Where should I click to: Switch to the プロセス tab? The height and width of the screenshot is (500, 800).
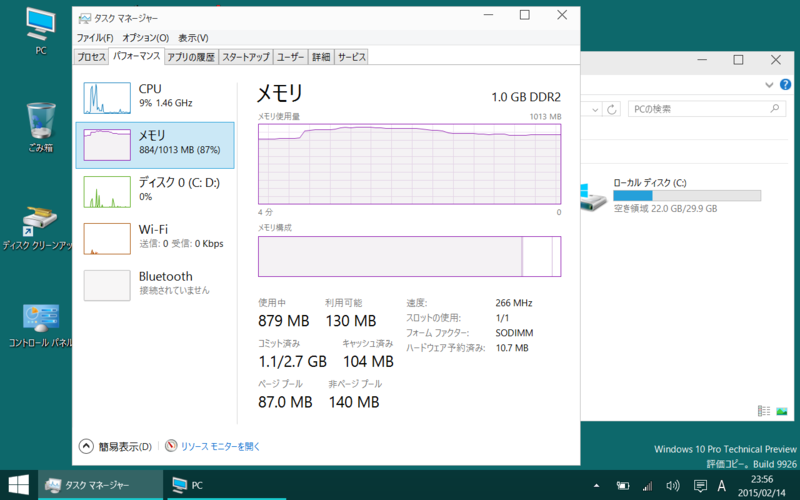pos(91,57)
